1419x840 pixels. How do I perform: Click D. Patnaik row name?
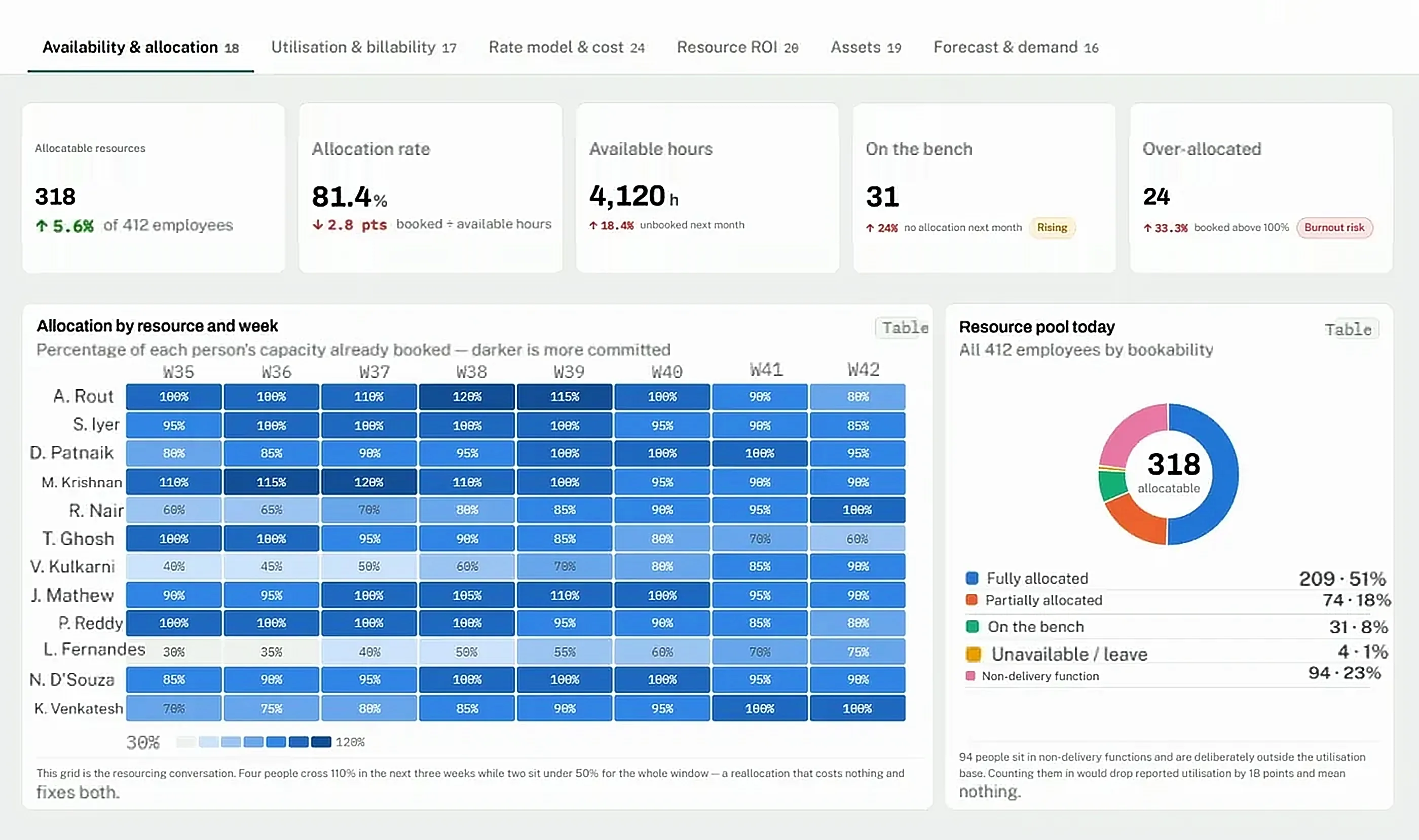[x=71, y=453]
